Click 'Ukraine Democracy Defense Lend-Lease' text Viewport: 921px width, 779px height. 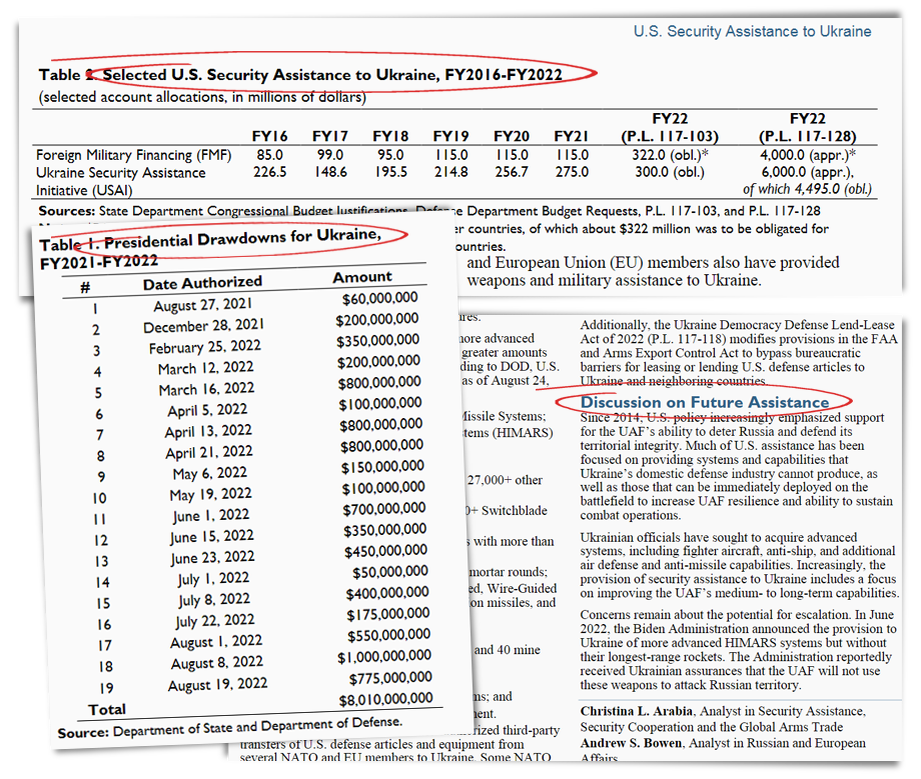(x=784, y=325)
